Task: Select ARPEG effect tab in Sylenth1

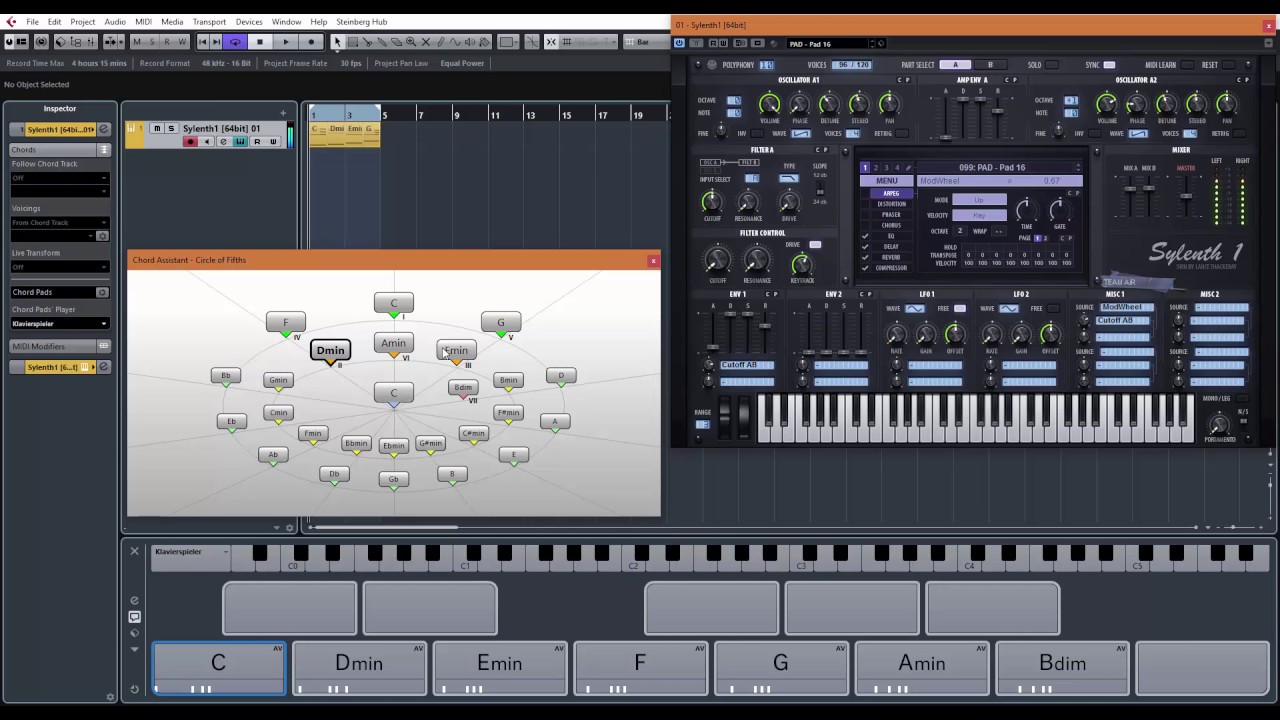Action: tap(891, 193)
